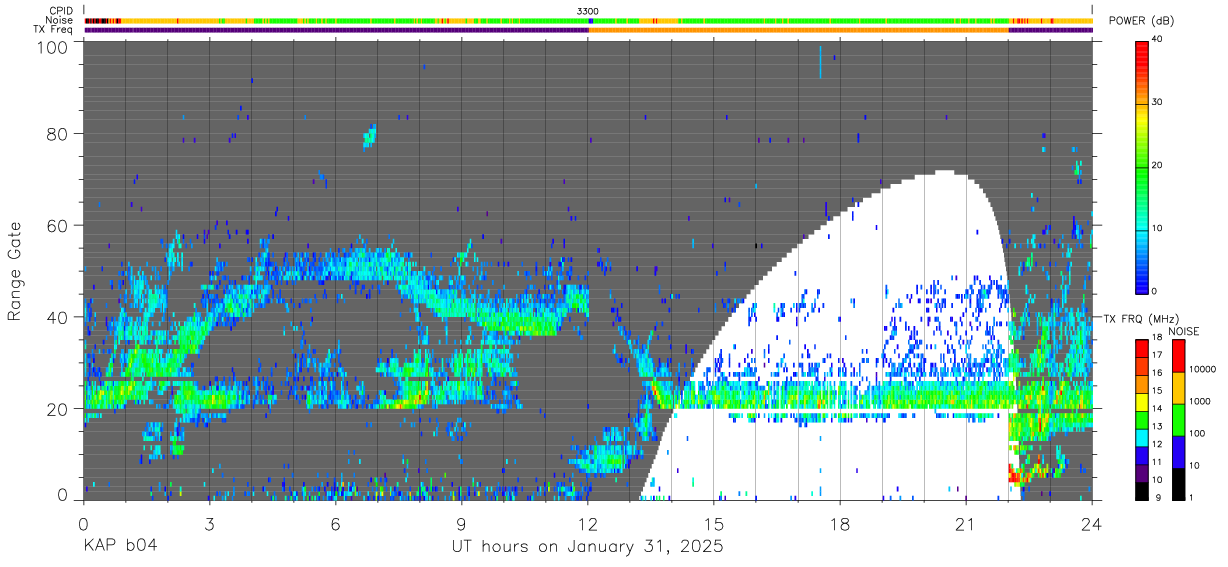Click the POWER (dB) legend title
This screenshot has height=567, width=1228.
[1141, 21]
